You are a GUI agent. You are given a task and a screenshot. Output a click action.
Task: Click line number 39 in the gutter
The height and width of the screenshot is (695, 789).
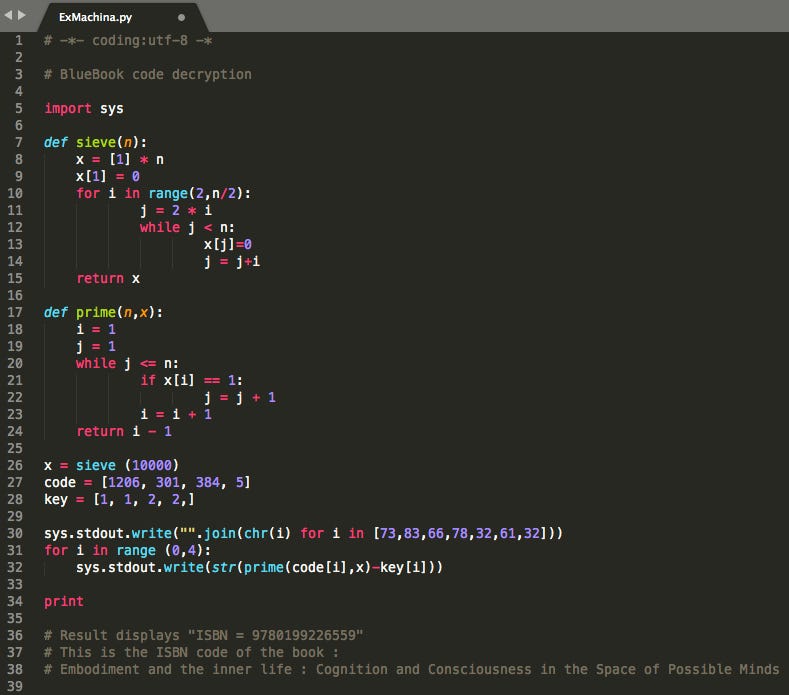tap(15, 686)
